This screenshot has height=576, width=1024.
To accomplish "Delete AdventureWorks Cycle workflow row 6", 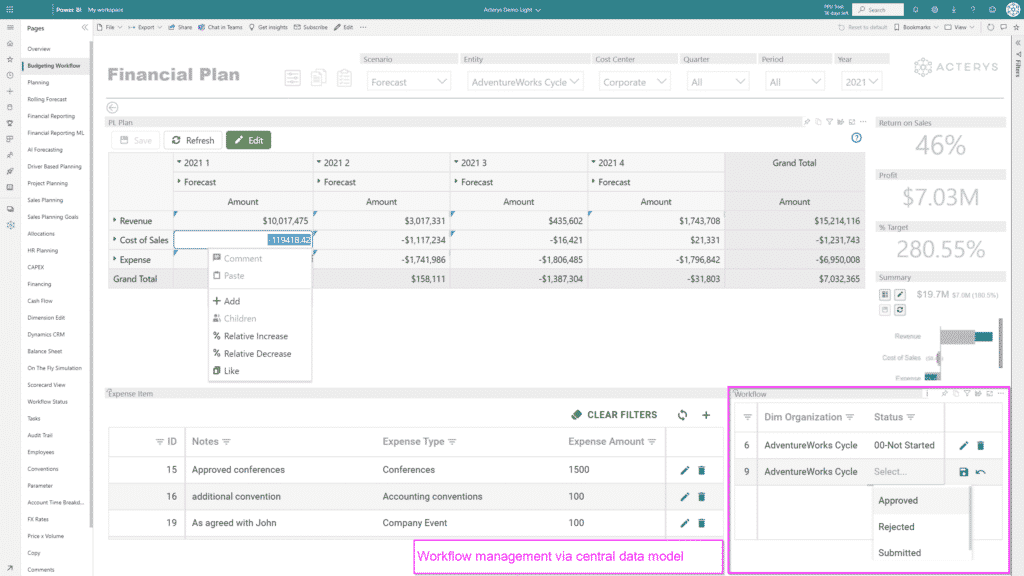I will 980,445.
